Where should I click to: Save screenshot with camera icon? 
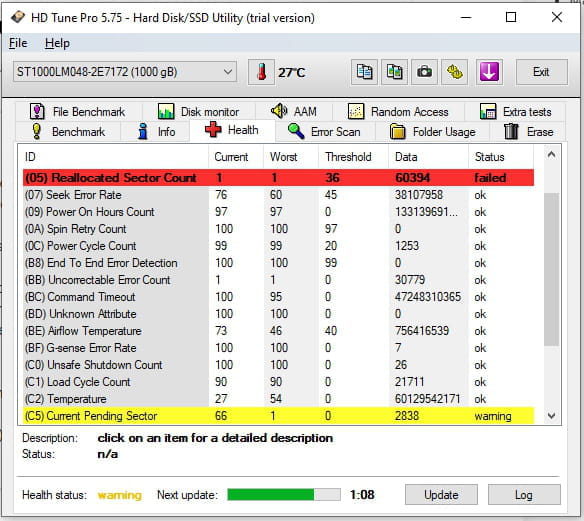(424, 72)
